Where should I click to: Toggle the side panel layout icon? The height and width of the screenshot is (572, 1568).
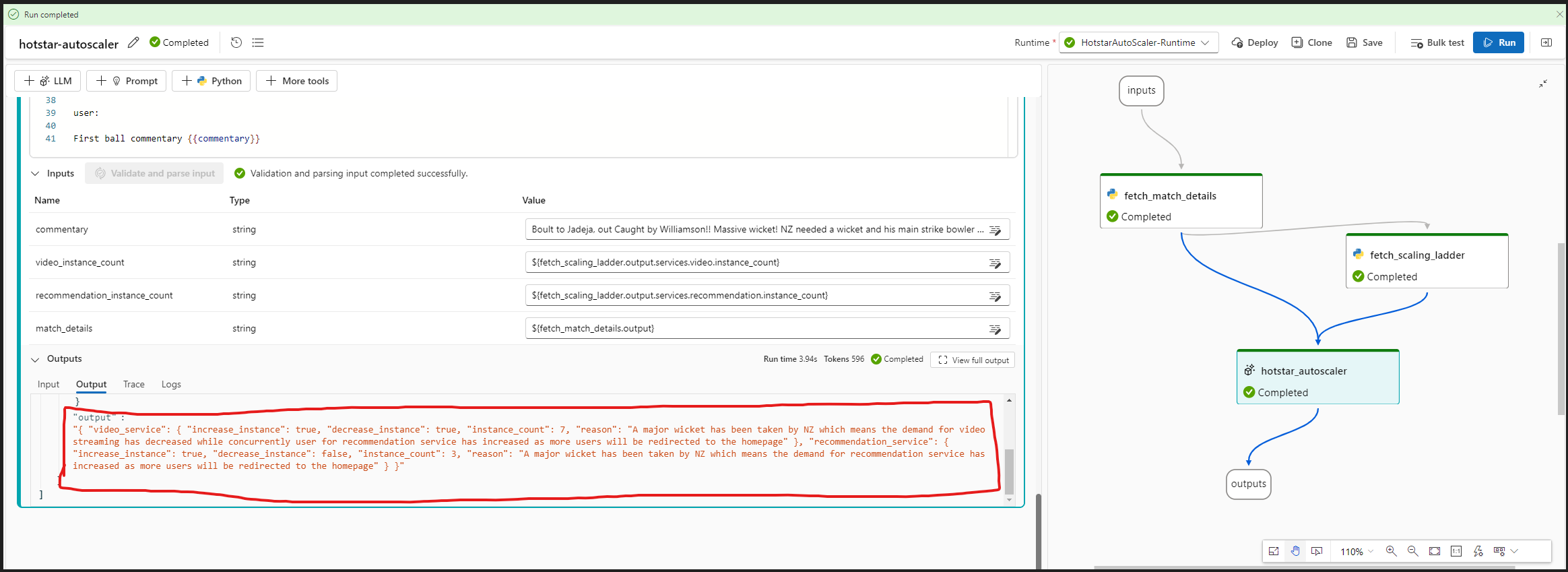1546,42
